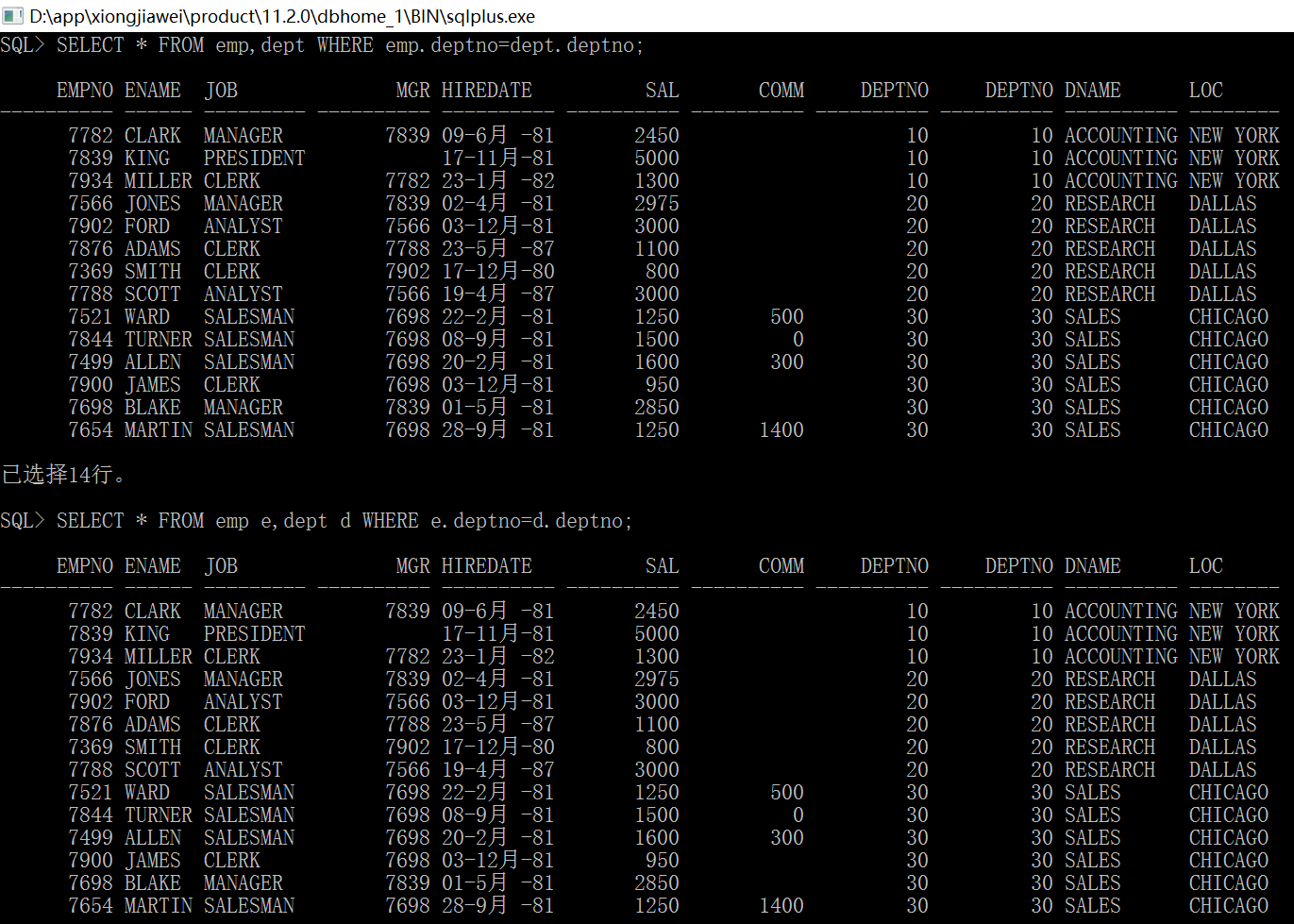
Task: Click employee number 7369 in second result
Action: coord(91,748)
